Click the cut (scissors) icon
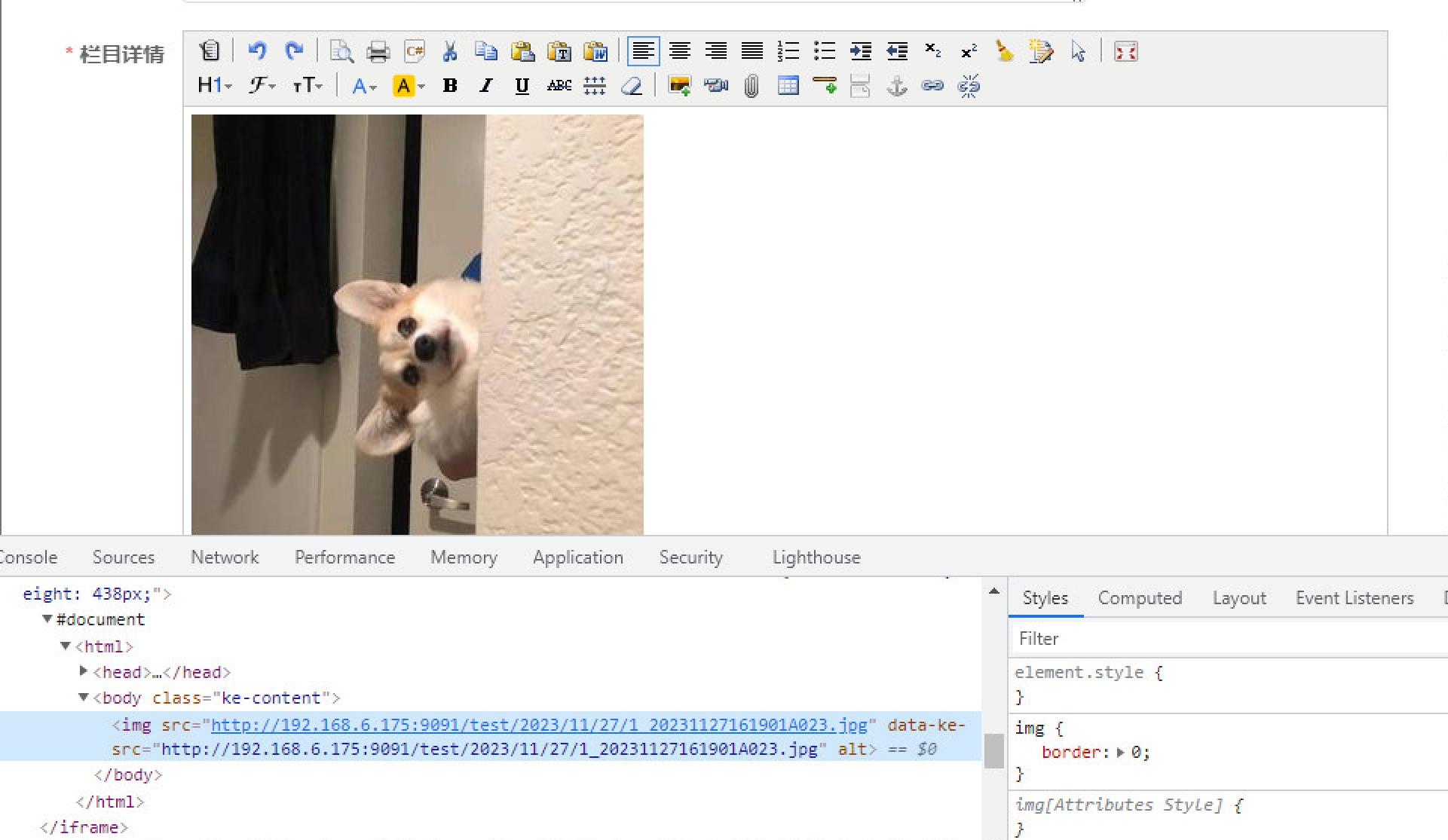This screenshot has height=840, width=1448. point(450,51)
